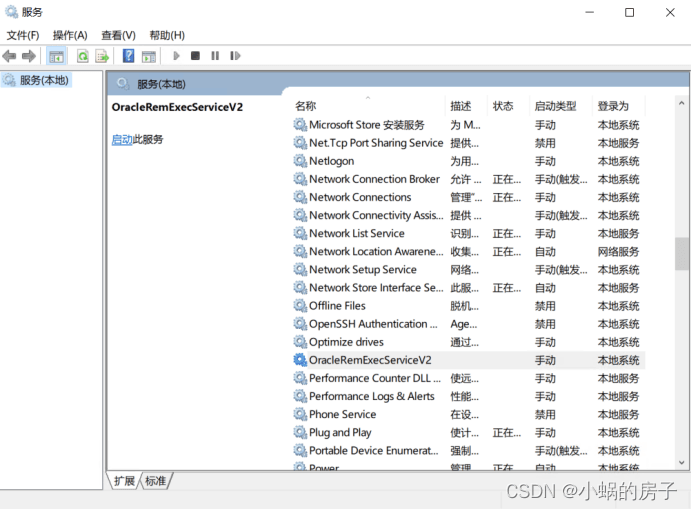The width and height of the screenshot is (692, 510).
Task: Click the scroll down arrow of services list
Action: [x=681, y=463]
